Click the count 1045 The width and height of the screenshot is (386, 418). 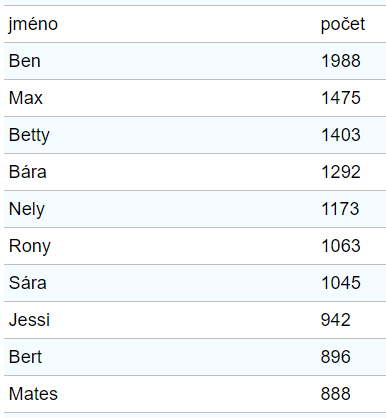(341, 283)
